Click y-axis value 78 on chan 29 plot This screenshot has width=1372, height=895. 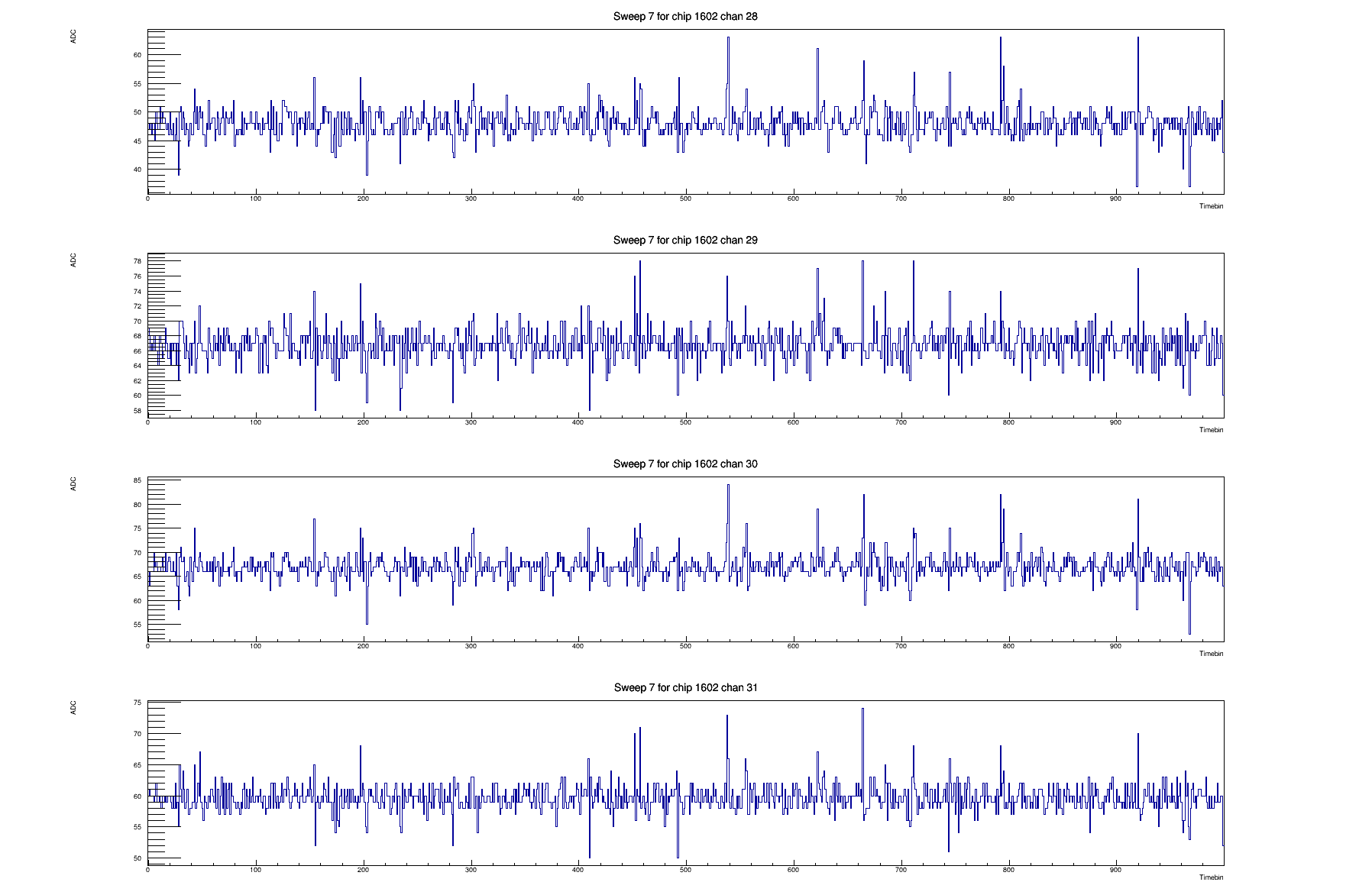click(x=138, y=261)
